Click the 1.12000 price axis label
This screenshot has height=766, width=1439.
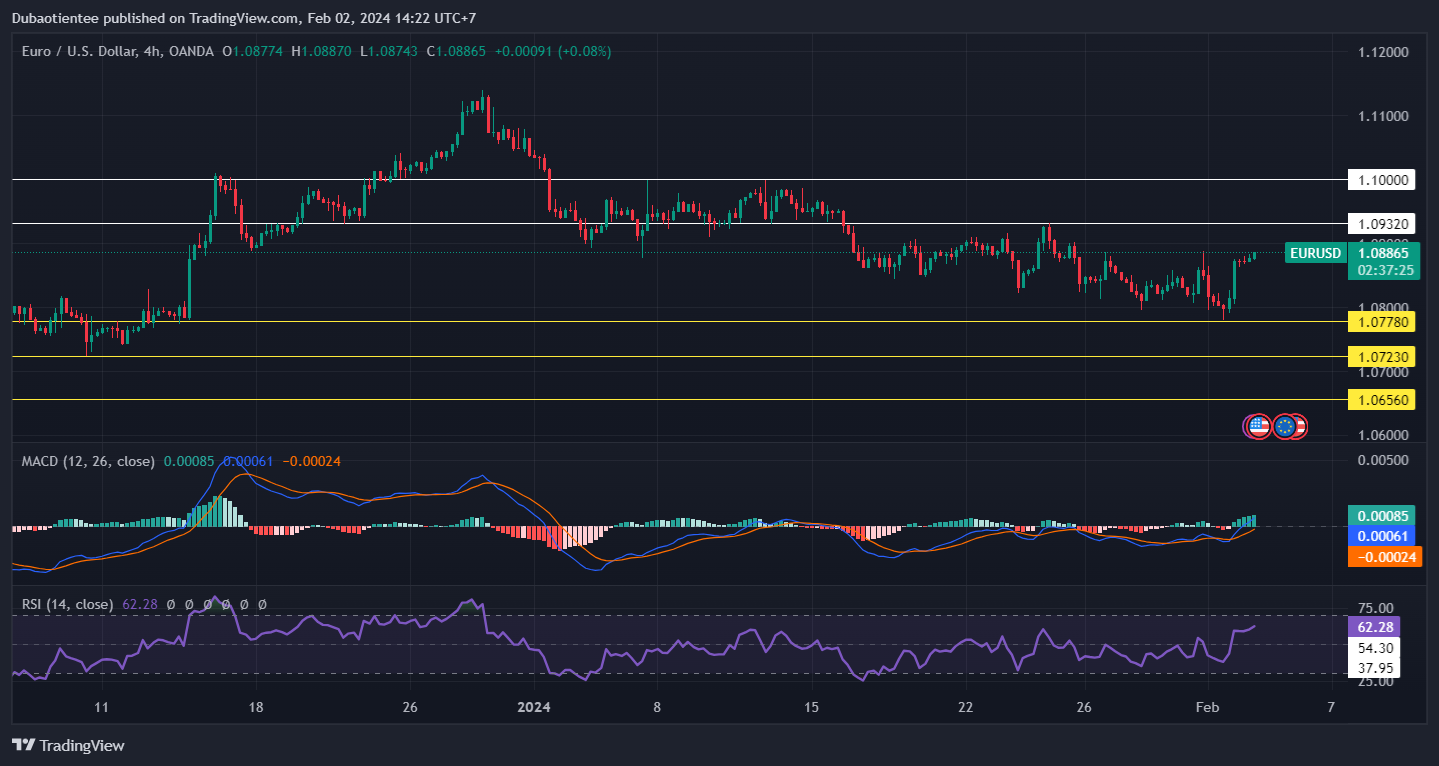(1382, 52)
